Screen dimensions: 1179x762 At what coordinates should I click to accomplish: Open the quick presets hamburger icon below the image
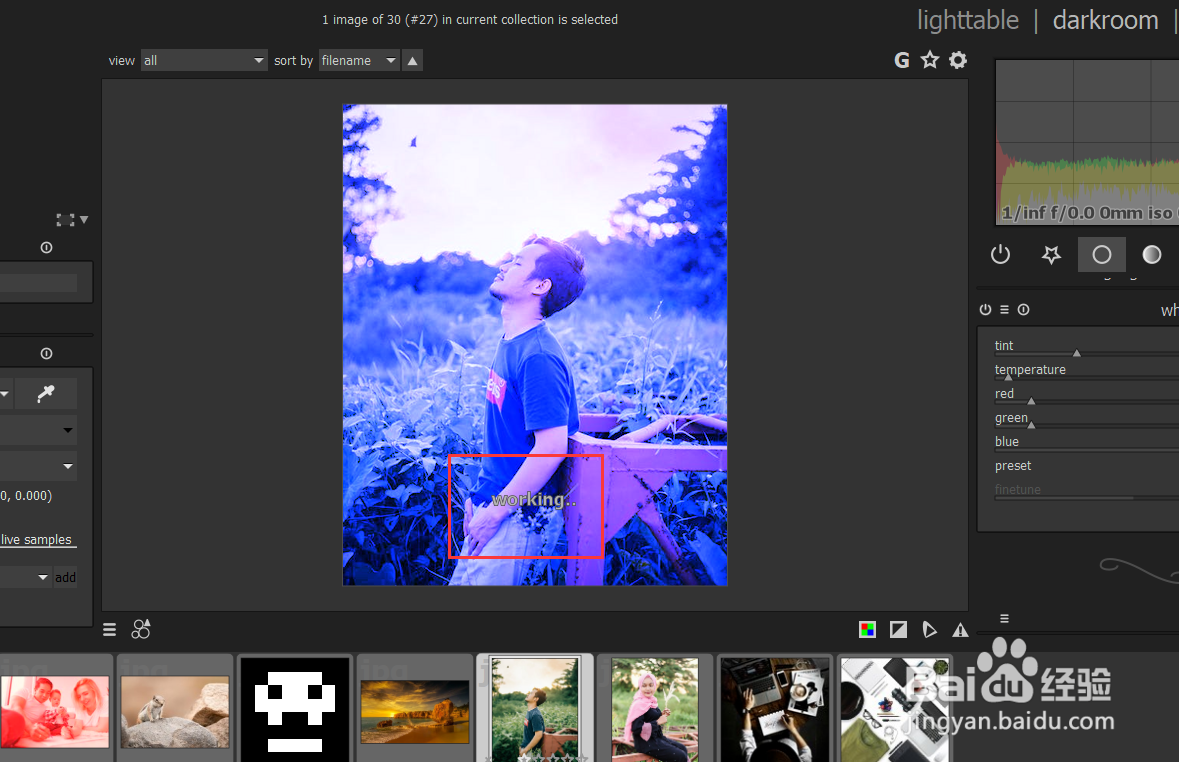110,630
